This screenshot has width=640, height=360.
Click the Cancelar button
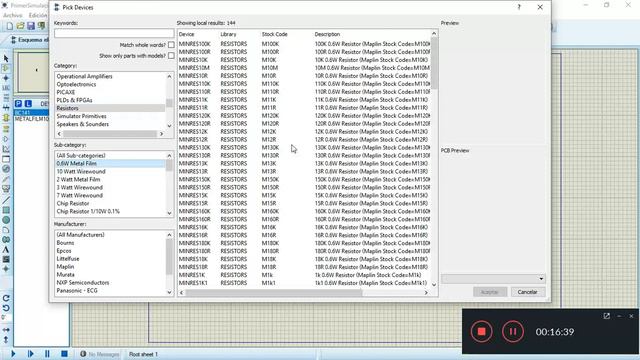(527, 292)
